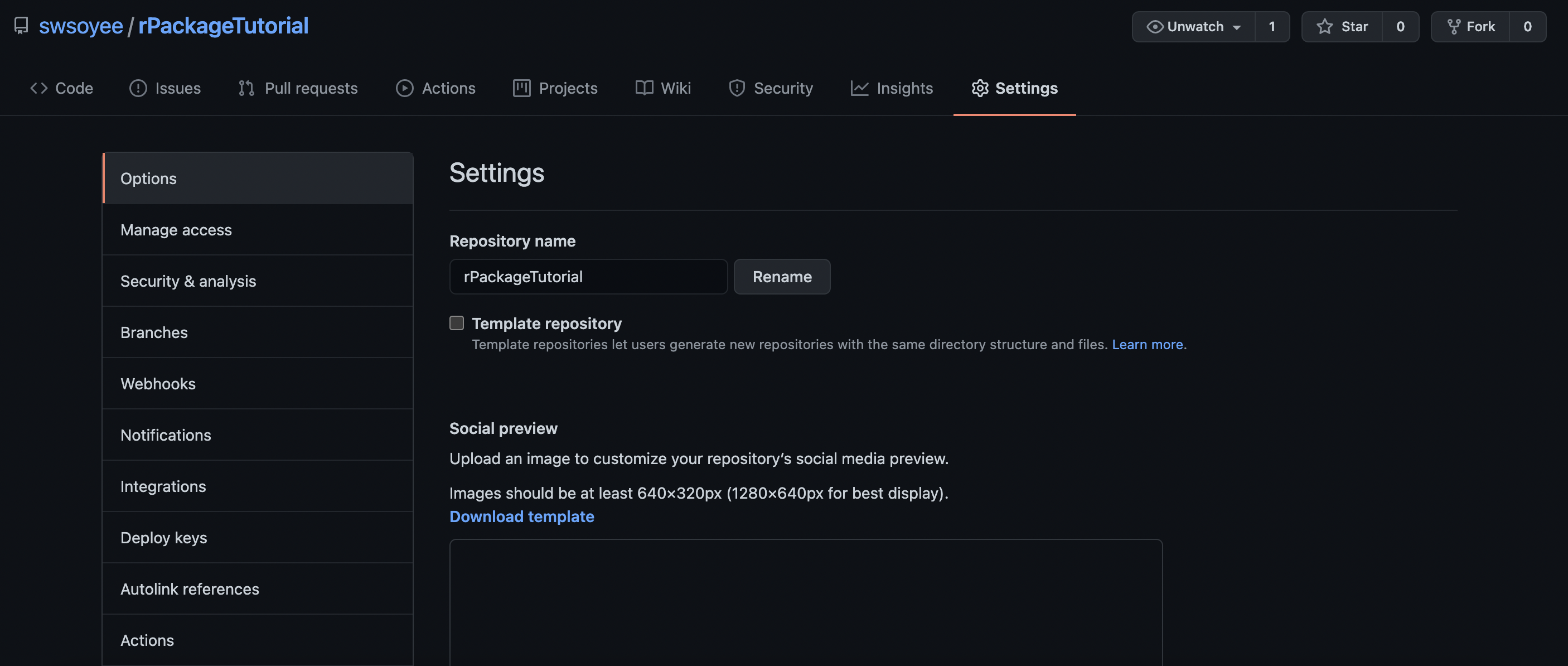Image resolution: width=1568 pixels, height=666 pixels.
Task: Select Webhooks in the settings sidebar
Action: click(x=158, y=384)
